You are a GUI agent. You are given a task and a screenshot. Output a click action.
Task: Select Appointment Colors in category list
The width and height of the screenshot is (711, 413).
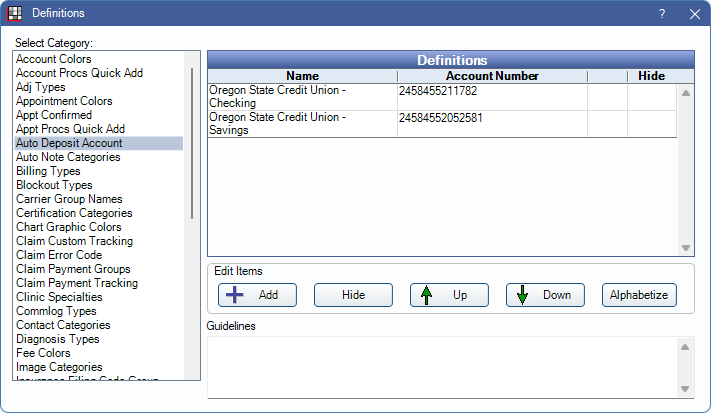point(63,101)
